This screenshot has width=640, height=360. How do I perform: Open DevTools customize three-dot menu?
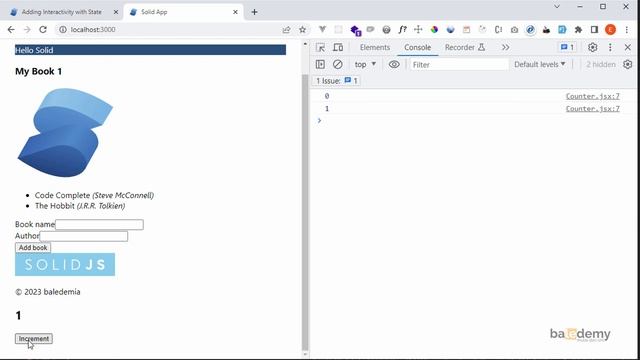tap(610, 47)
